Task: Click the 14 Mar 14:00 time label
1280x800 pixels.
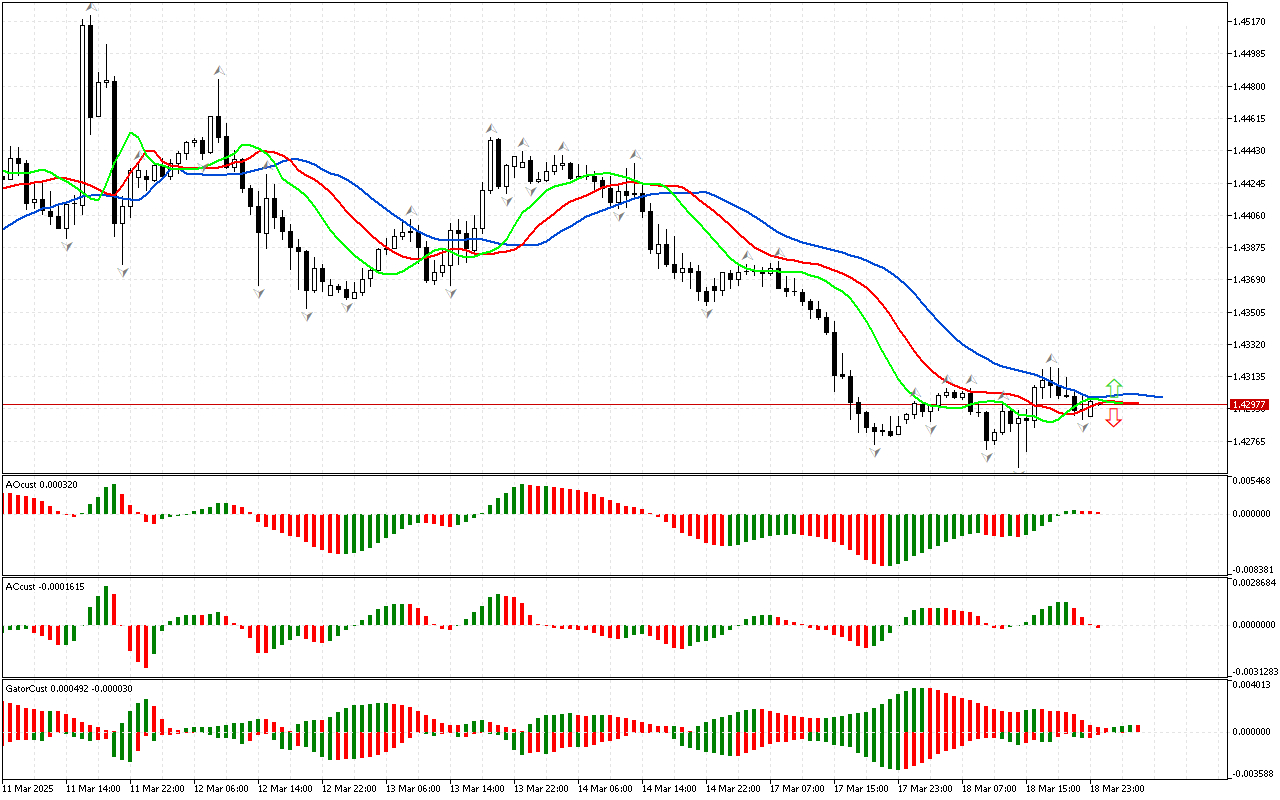Action: (670, 789)
